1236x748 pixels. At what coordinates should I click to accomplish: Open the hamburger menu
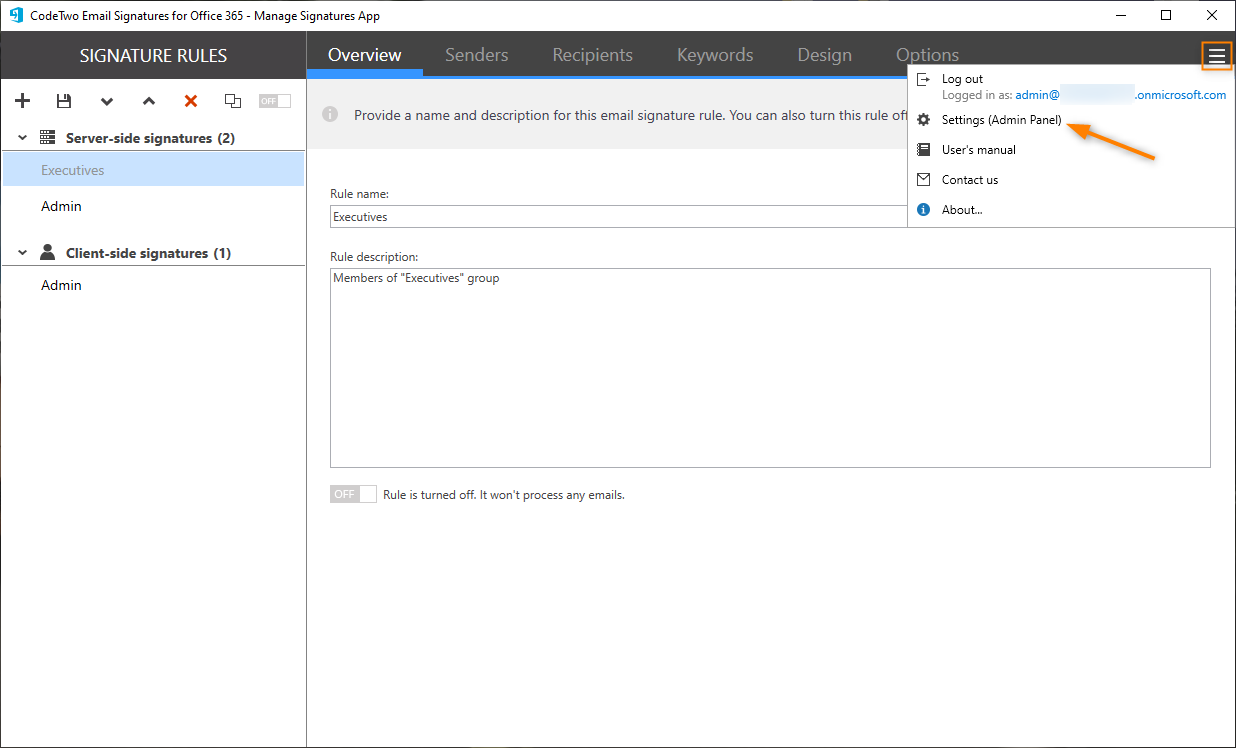click(1216, 56)
